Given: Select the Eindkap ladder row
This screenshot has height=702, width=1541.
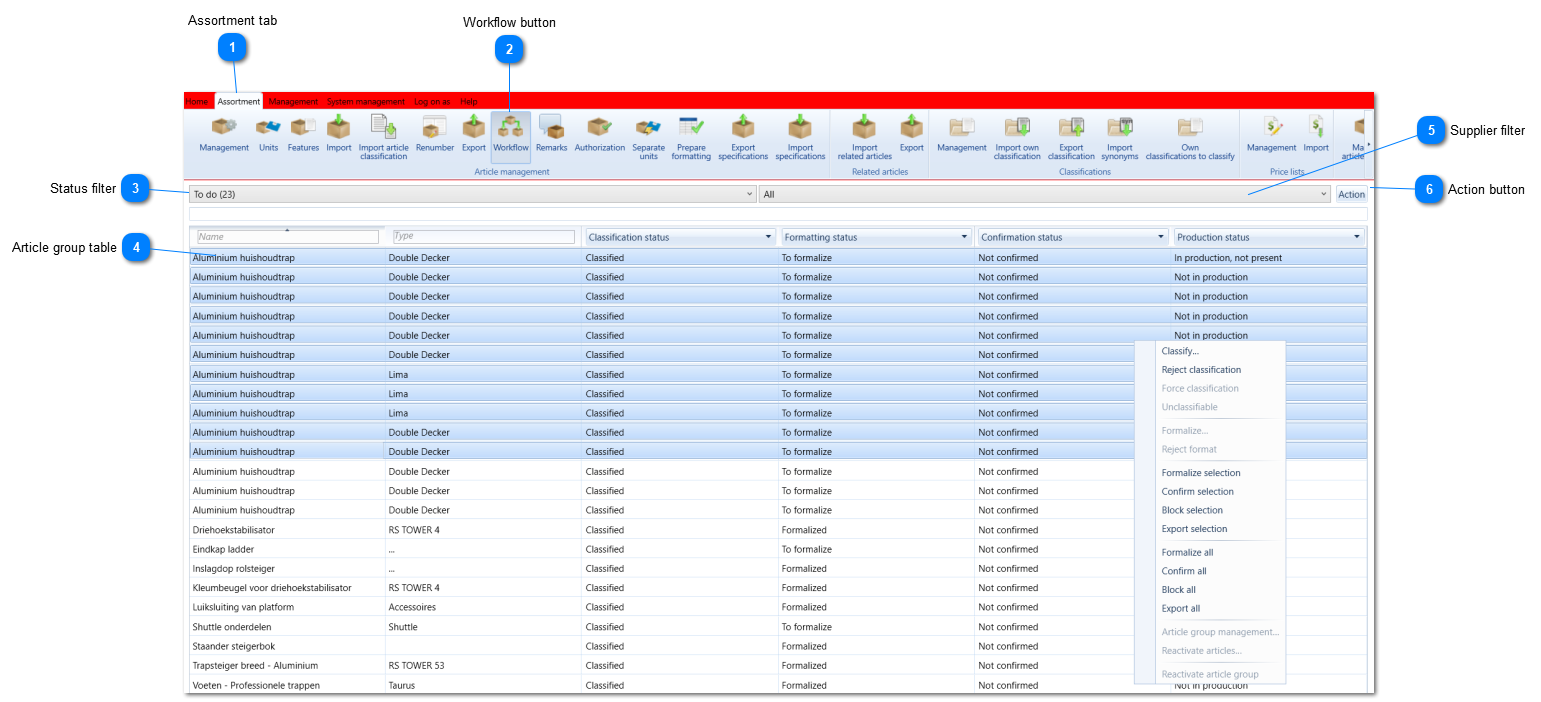Looking at the screenshot, I should 778,549.
